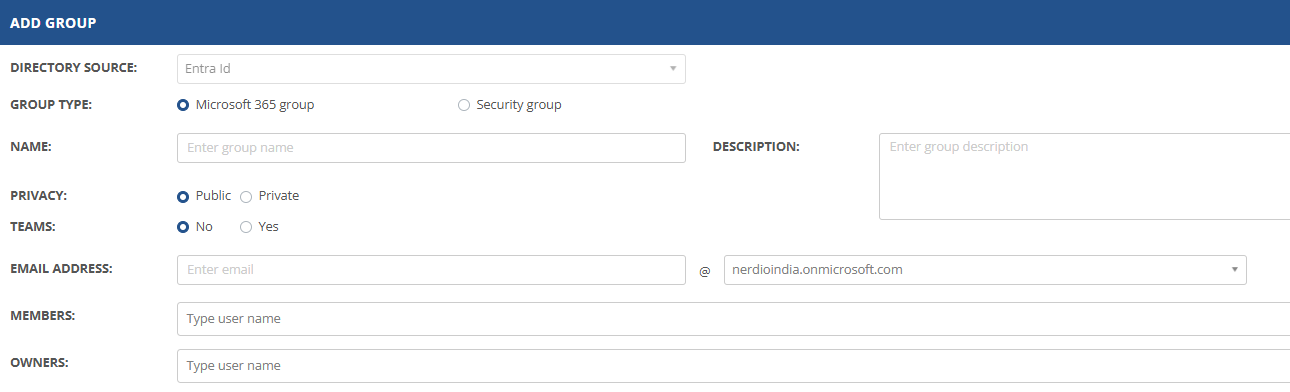Select No for Teams

[183, 227]
